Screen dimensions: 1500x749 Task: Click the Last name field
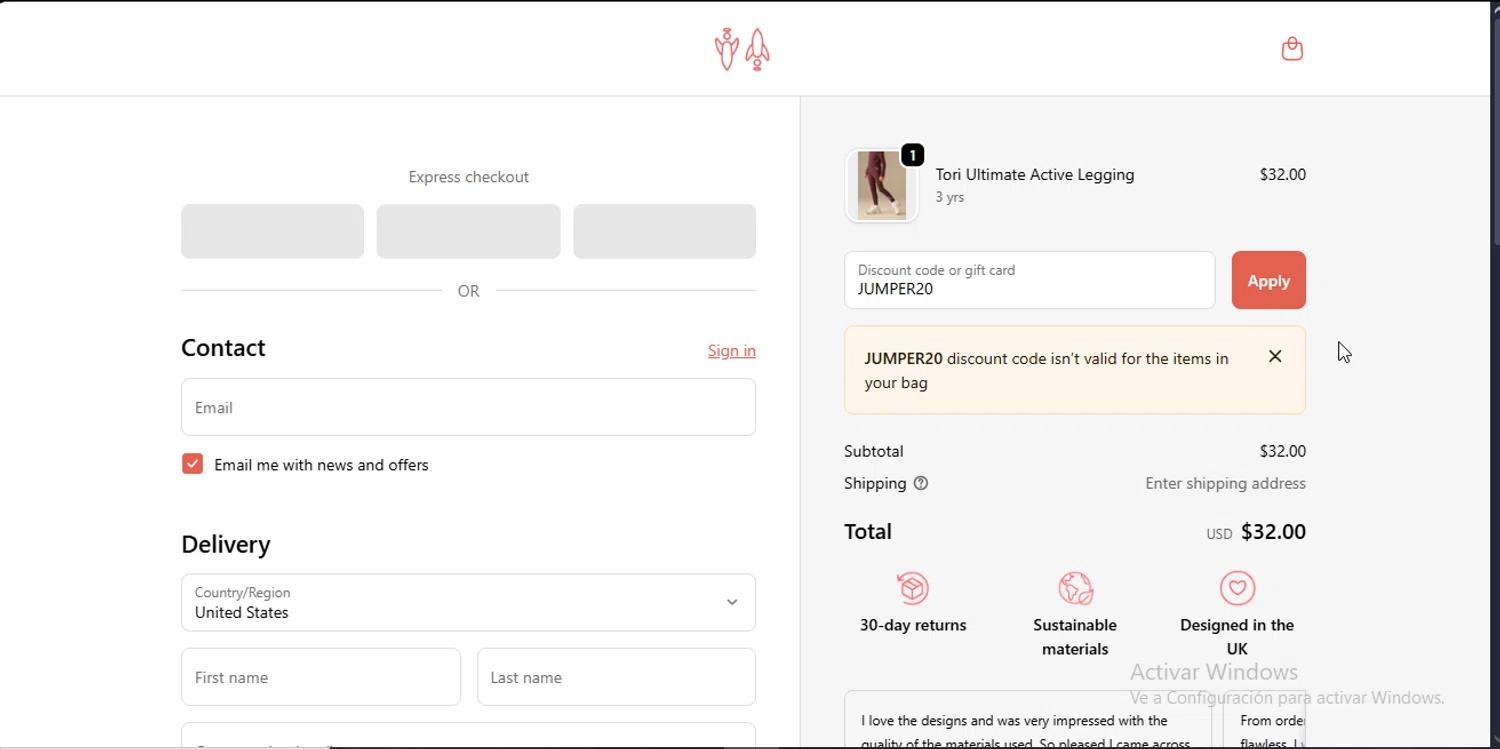click(616, 677)
